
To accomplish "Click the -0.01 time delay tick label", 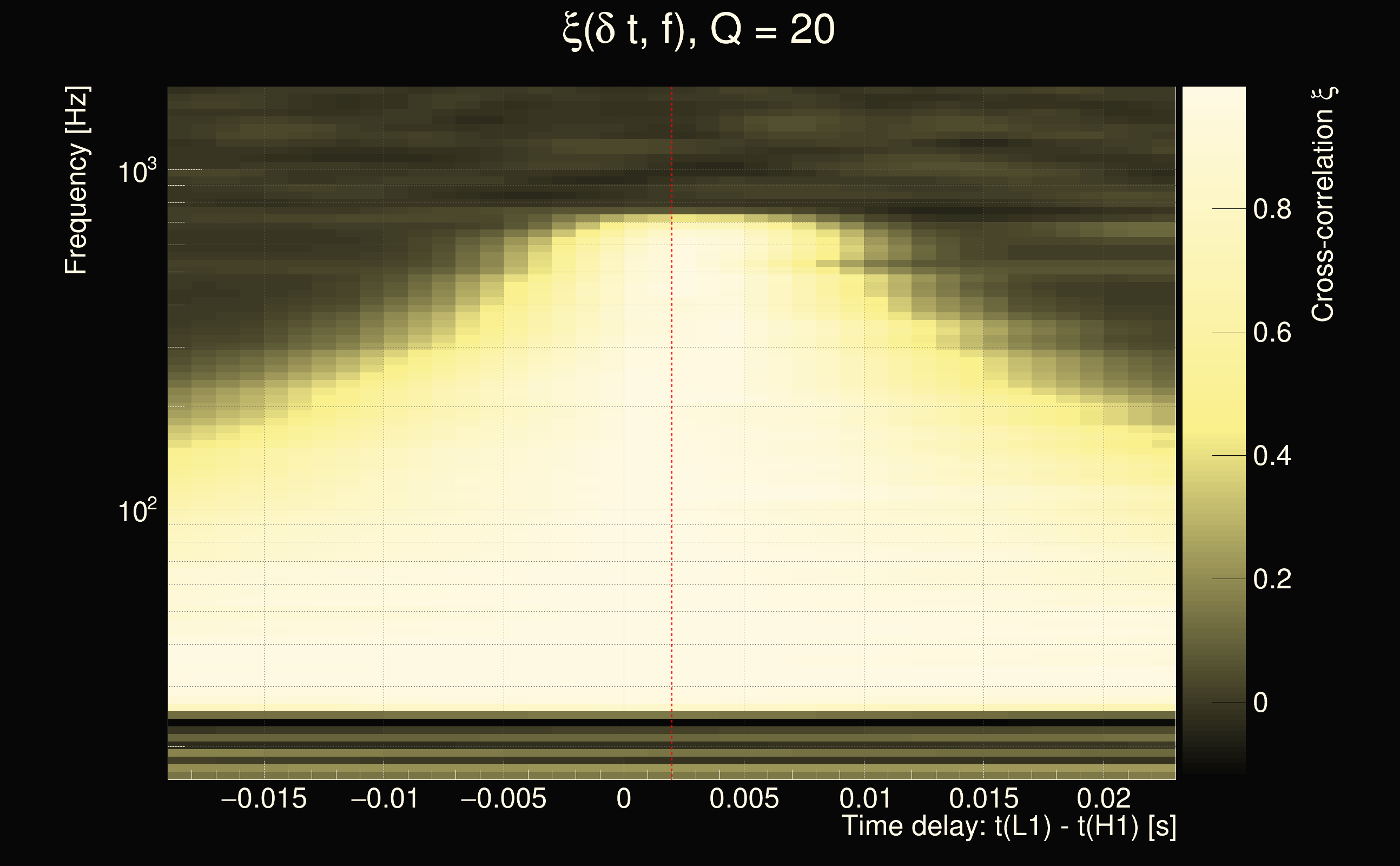I will pyautogui.click(x=384, y=799).
